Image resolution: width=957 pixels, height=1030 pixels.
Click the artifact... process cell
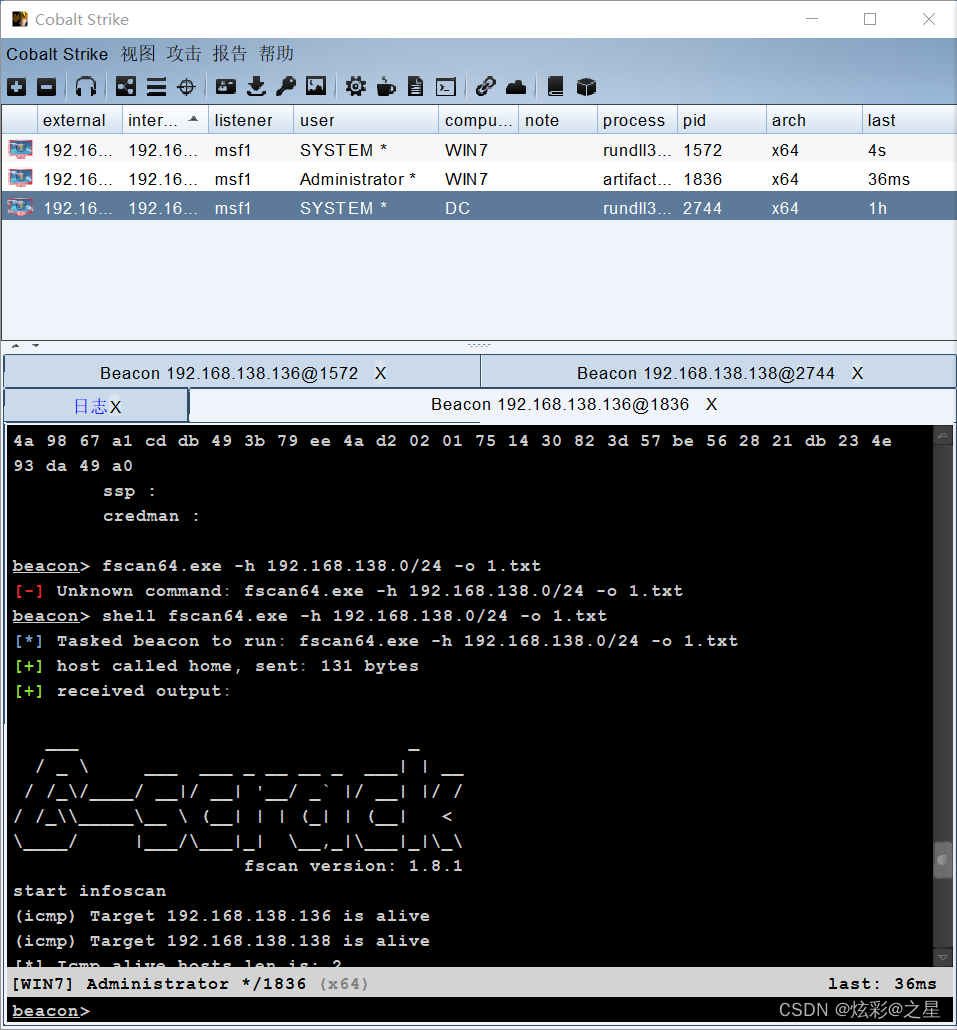point(636,179)
